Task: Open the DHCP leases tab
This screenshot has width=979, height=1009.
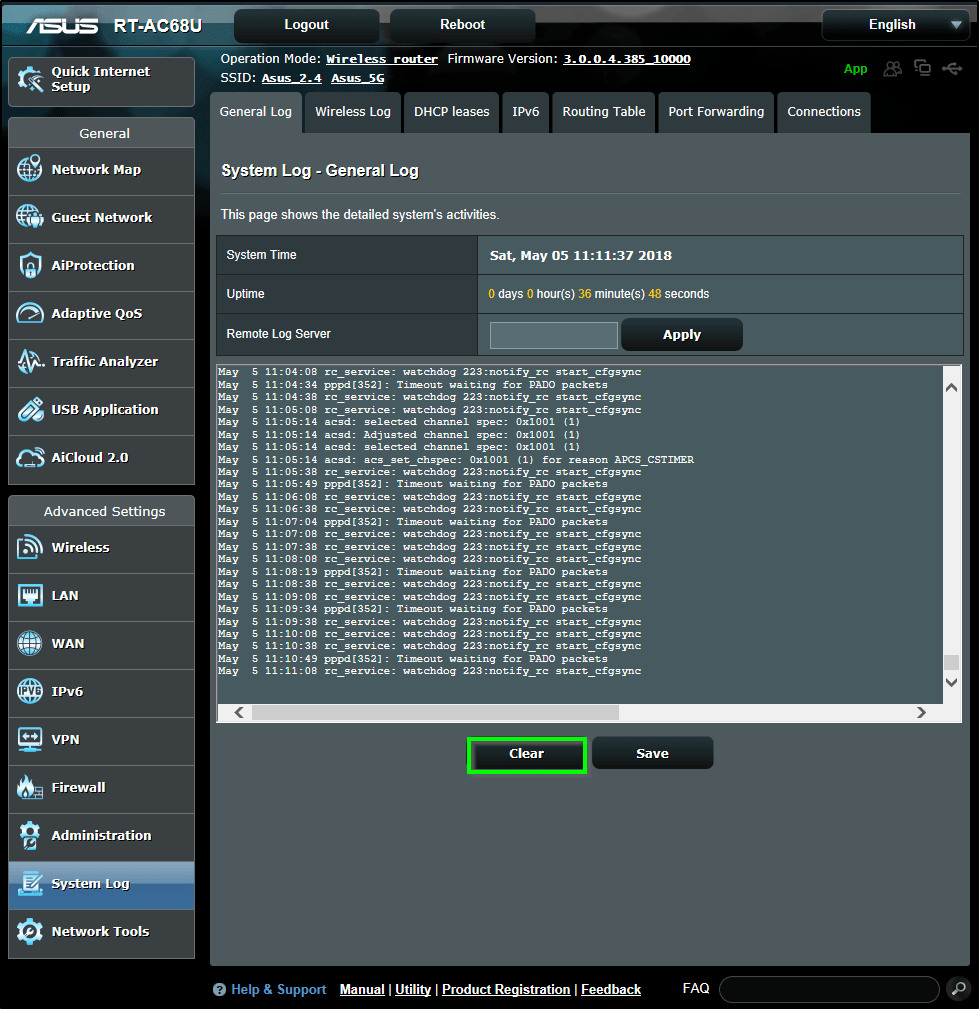Action: pyautogui.click(x=451, y=112)
